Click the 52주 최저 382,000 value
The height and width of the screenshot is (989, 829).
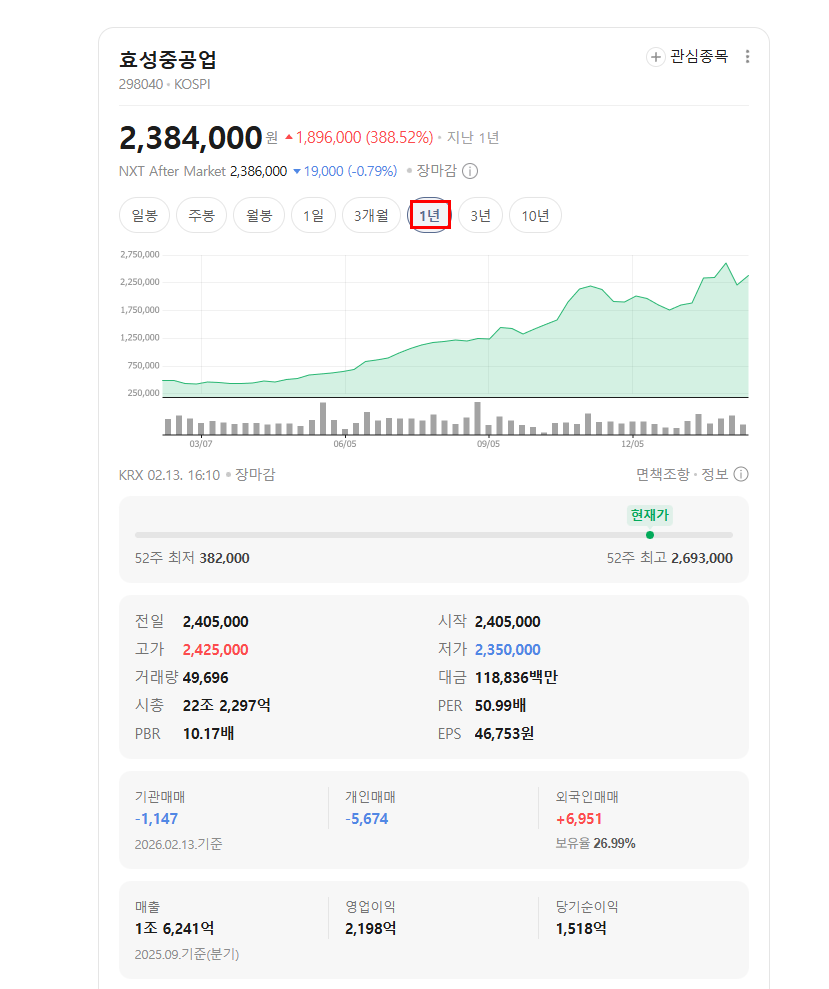point(225,558)
